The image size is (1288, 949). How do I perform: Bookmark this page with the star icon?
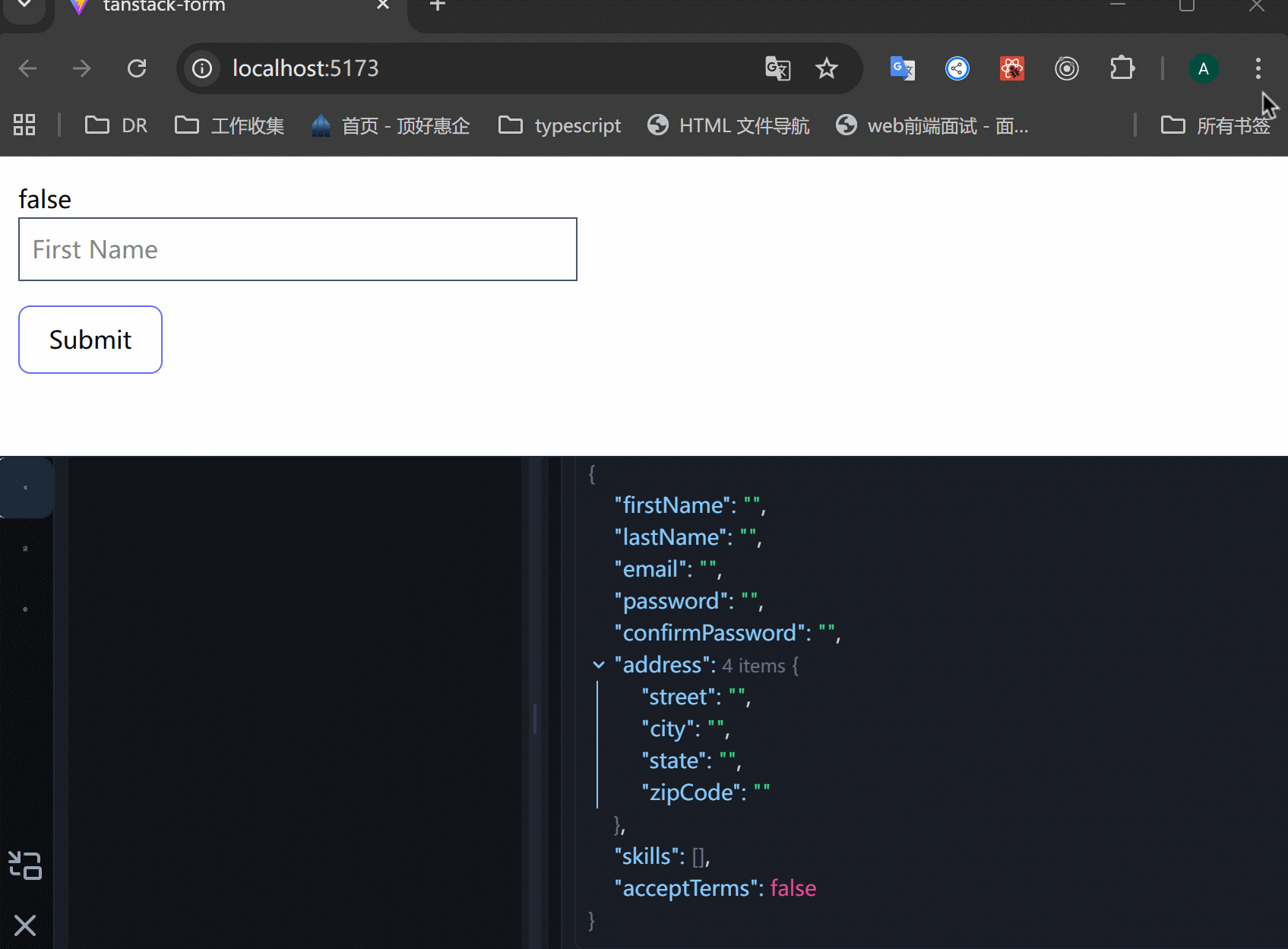pos(826,68)
